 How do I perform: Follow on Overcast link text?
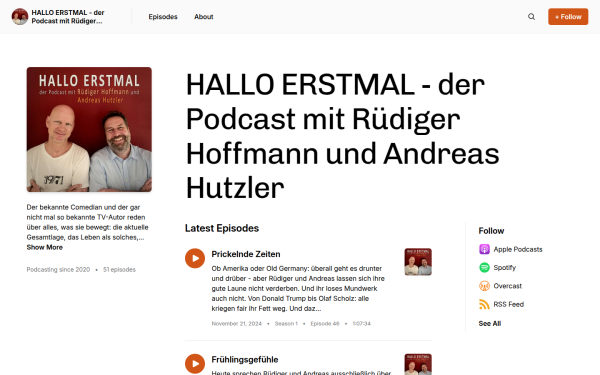coord(507,286)
